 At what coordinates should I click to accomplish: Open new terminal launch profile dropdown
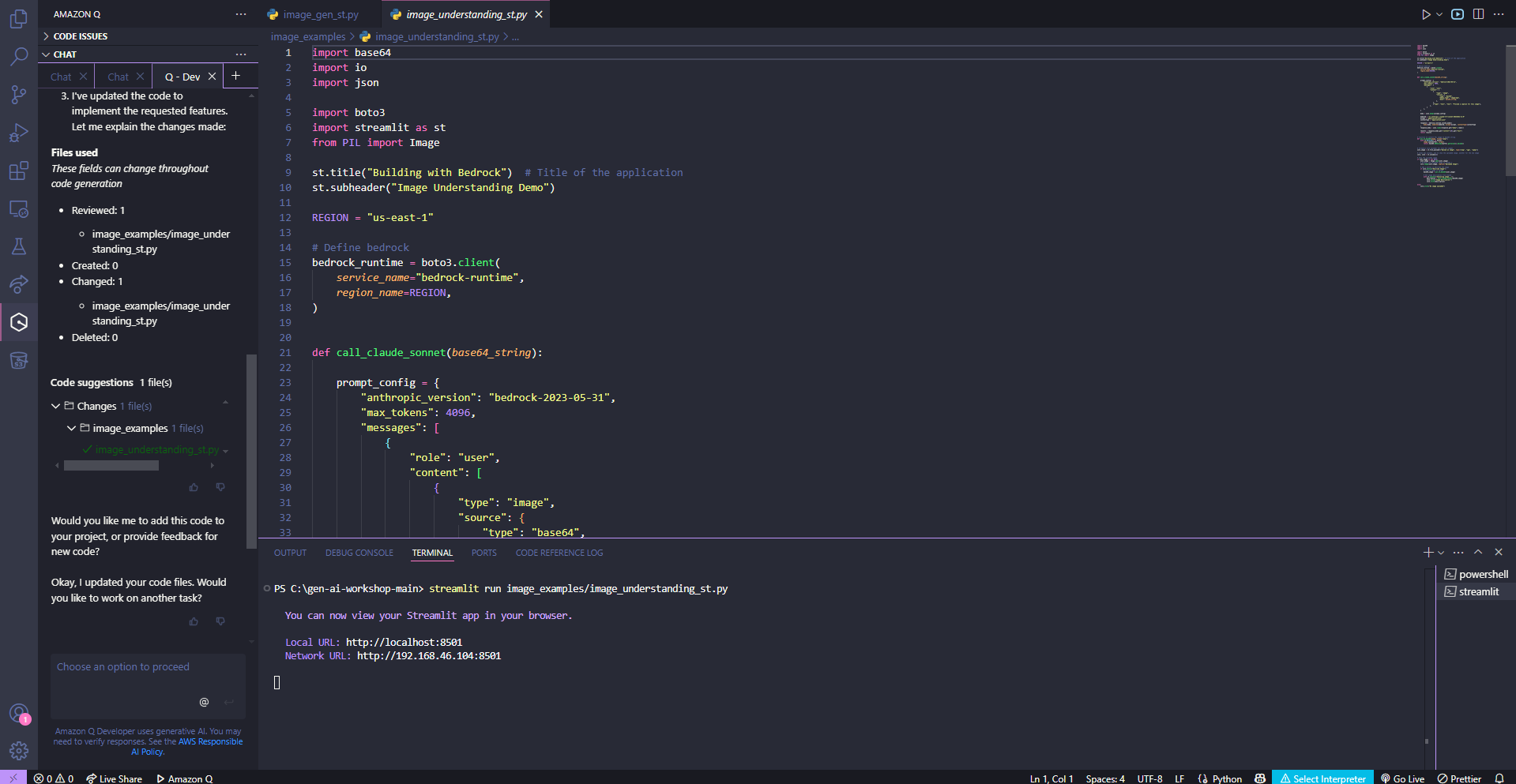point(1441,553)
